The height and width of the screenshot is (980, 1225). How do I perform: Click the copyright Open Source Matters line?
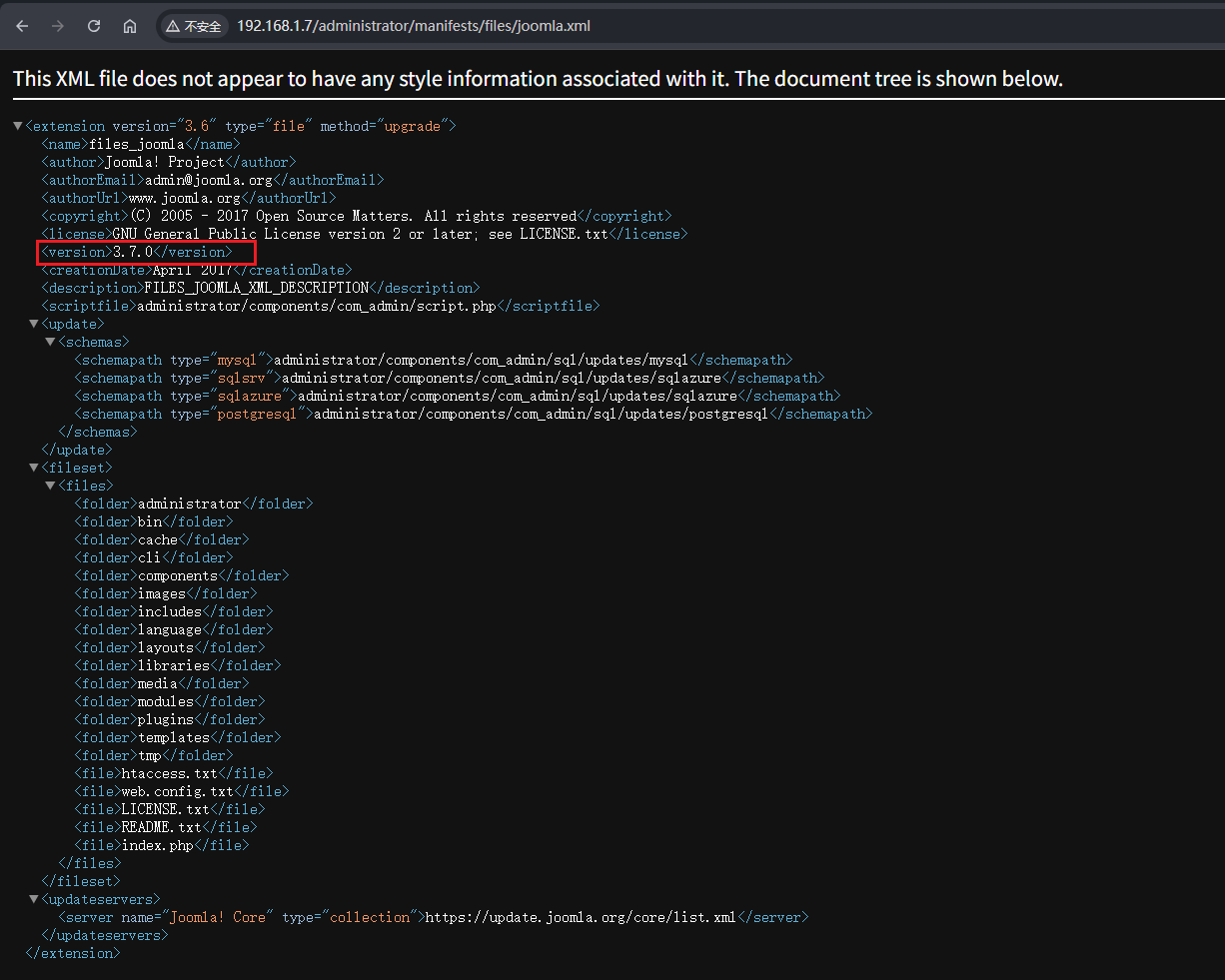pos(357,216)
